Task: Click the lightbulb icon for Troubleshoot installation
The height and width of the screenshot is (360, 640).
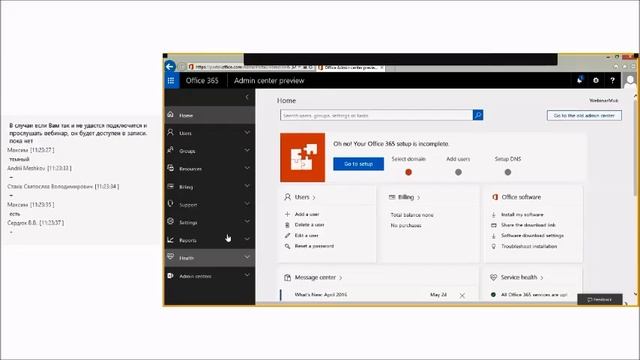Action: point(493,247)
